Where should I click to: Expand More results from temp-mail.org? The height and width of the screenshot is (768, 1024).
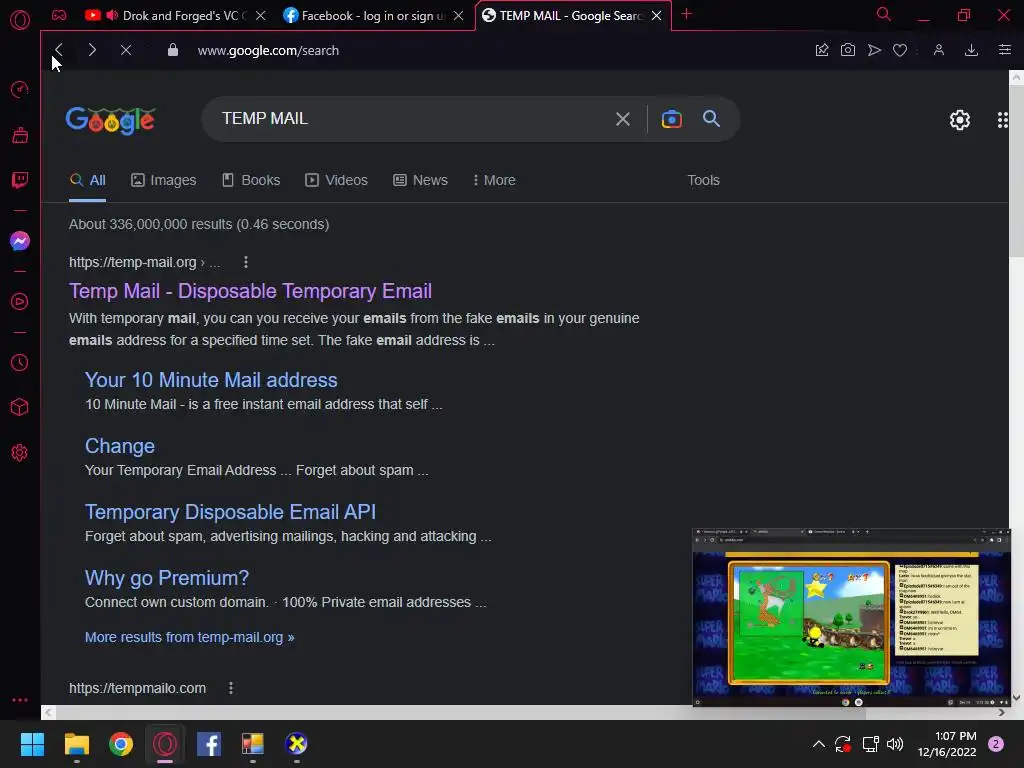[x=189, y=637]
